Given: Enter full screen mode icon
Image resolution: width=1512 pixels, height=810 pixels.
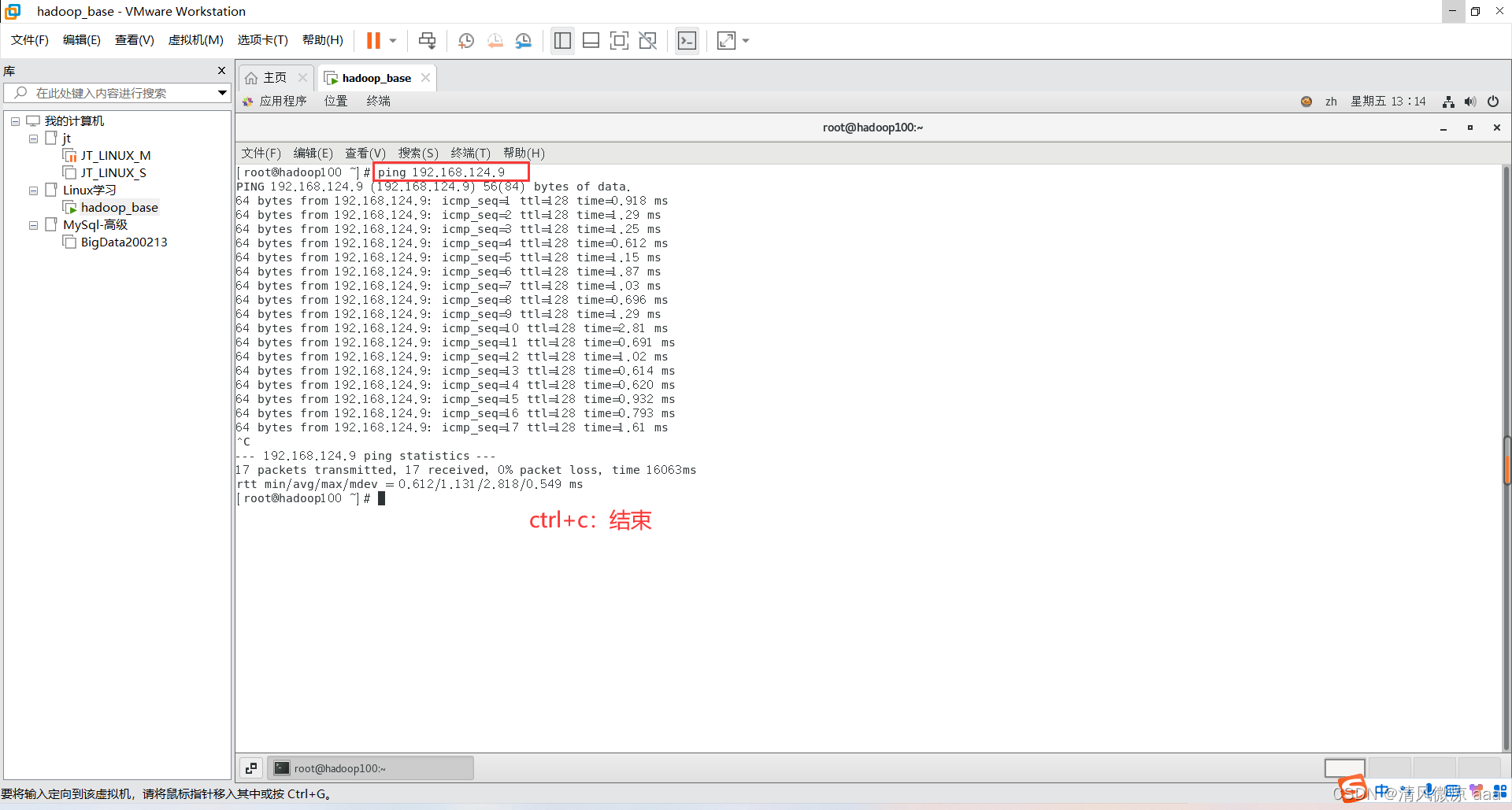Looking at the screenshot, I should [619, 40].
